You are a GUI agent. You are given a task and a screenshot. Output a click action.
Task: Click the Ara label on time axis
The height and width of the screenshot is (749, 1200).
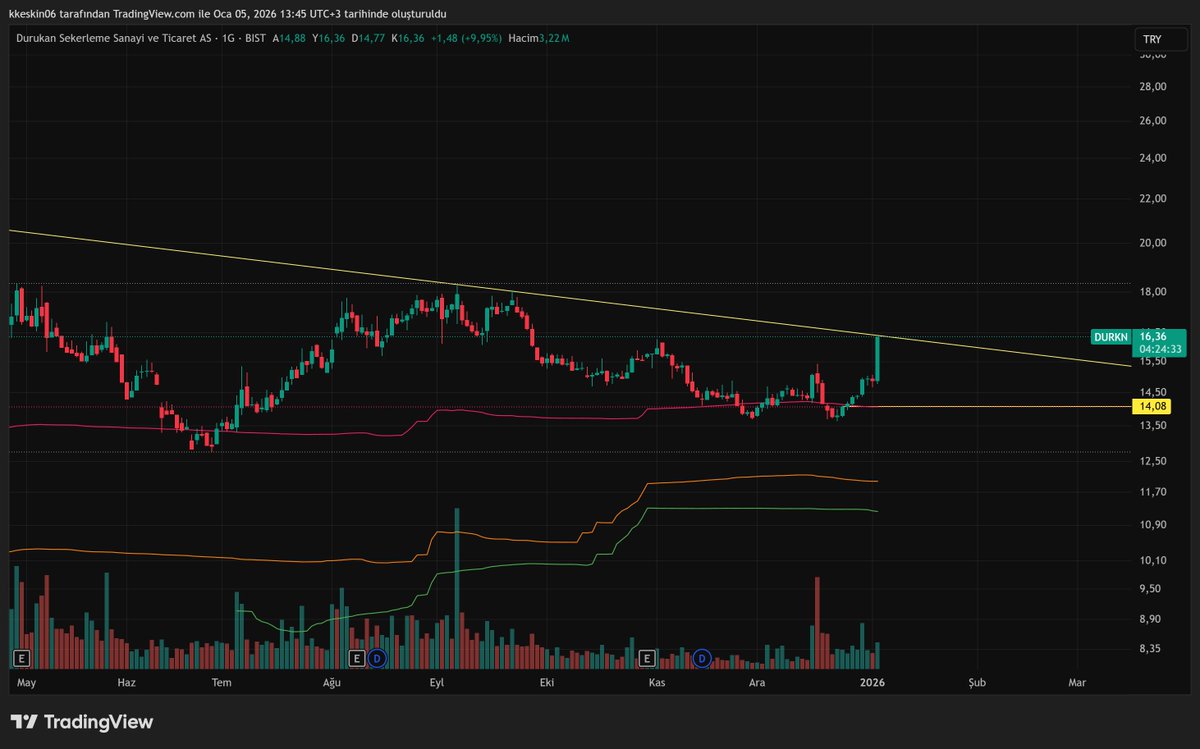coord(757,683)
